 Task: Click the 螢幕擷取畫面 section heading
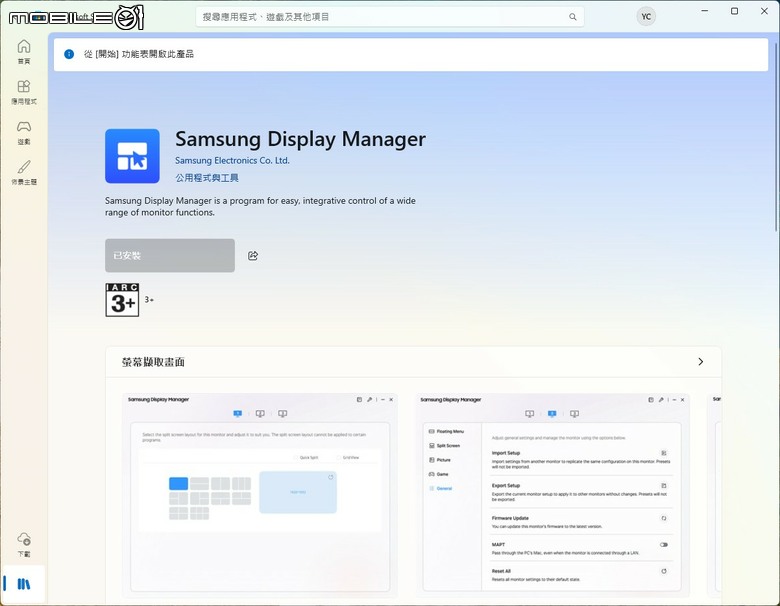153,362
